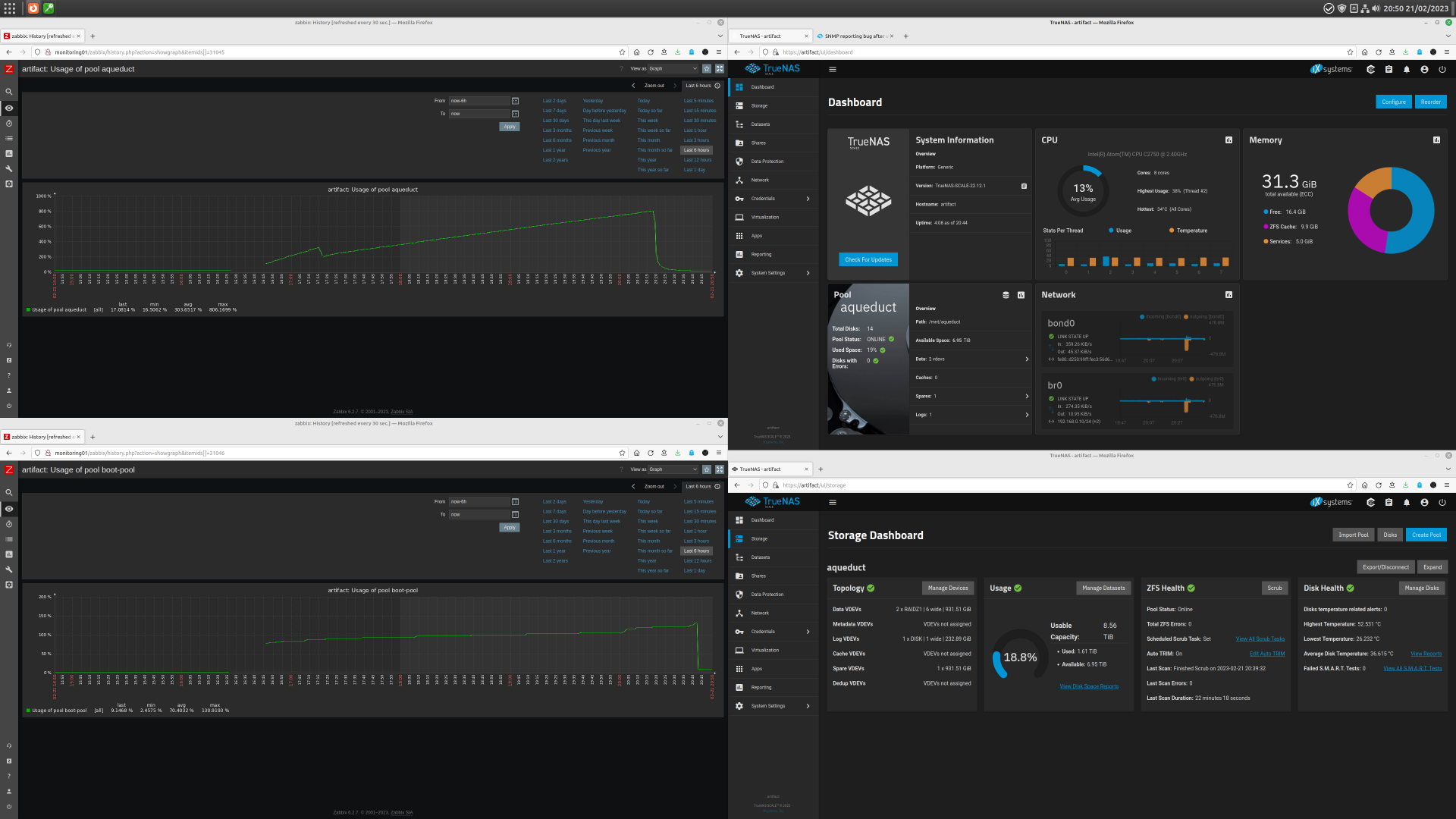Click green legend swatch for pool boot-pool
The image size is (1456, 819).
click(x=28, y=711)
